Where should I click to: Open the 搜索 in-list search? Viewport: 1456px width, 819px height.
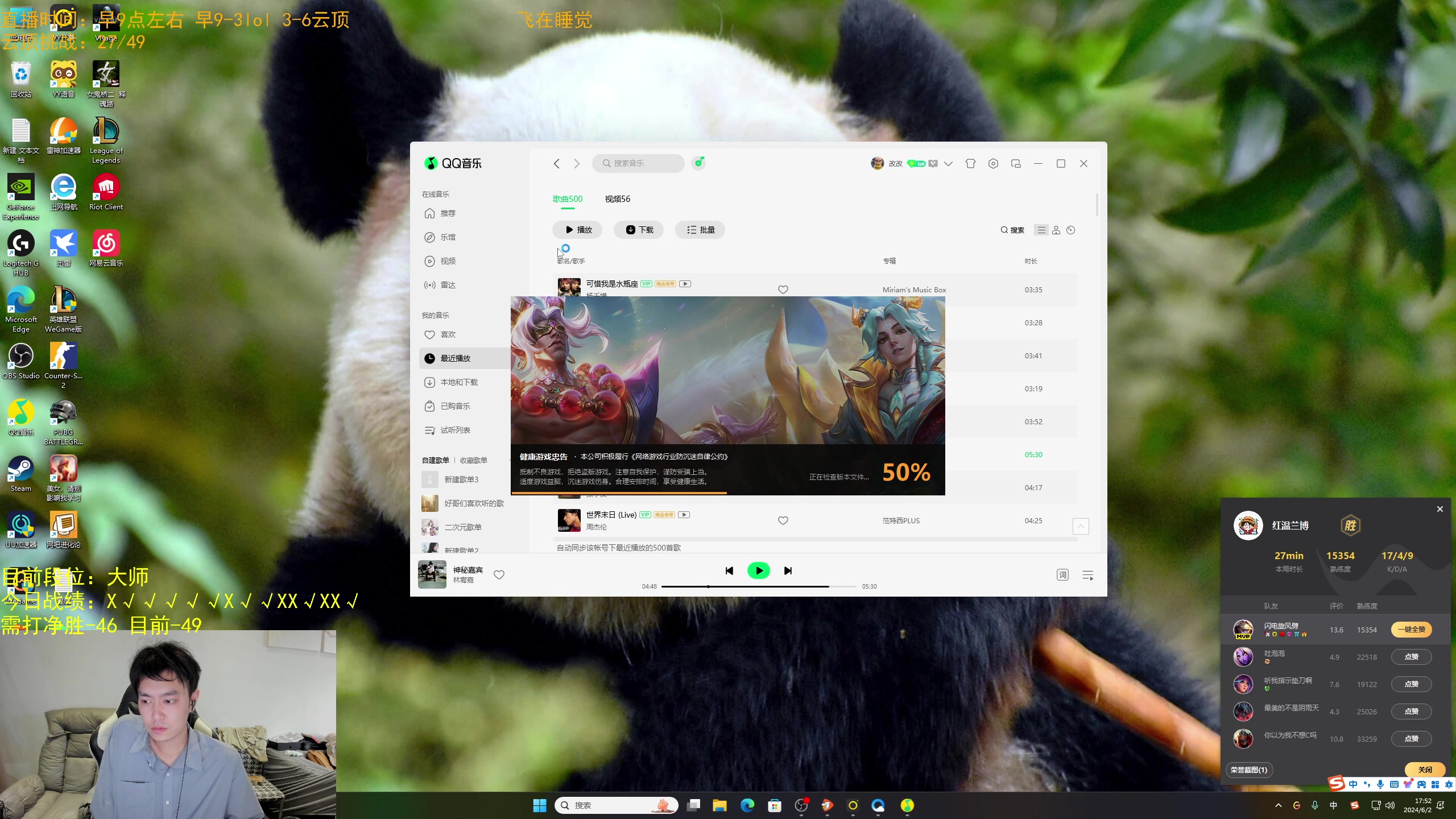pyautogui.click(x=1012, y=230)
